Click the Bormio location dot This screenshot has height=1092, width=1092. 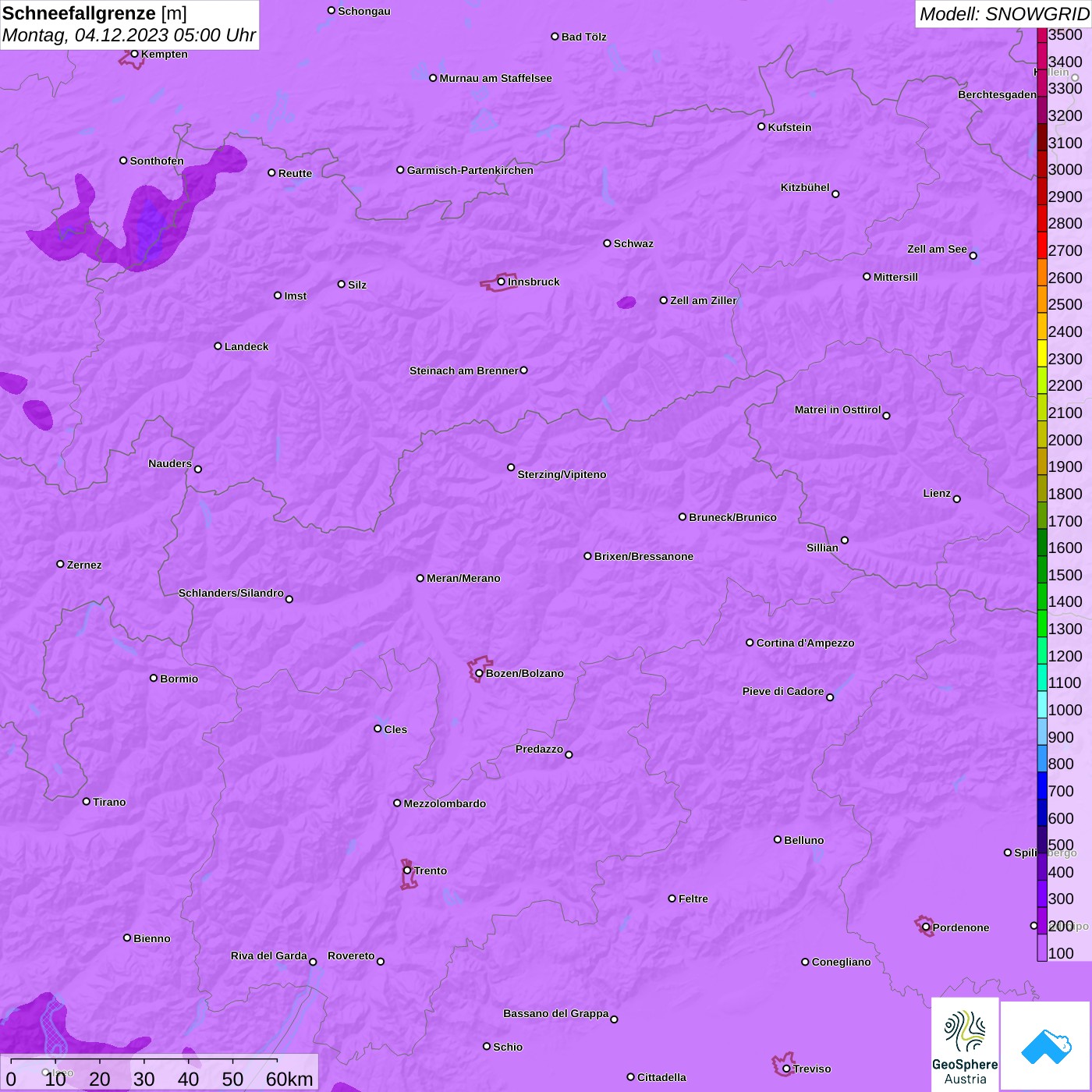(154, 678)
